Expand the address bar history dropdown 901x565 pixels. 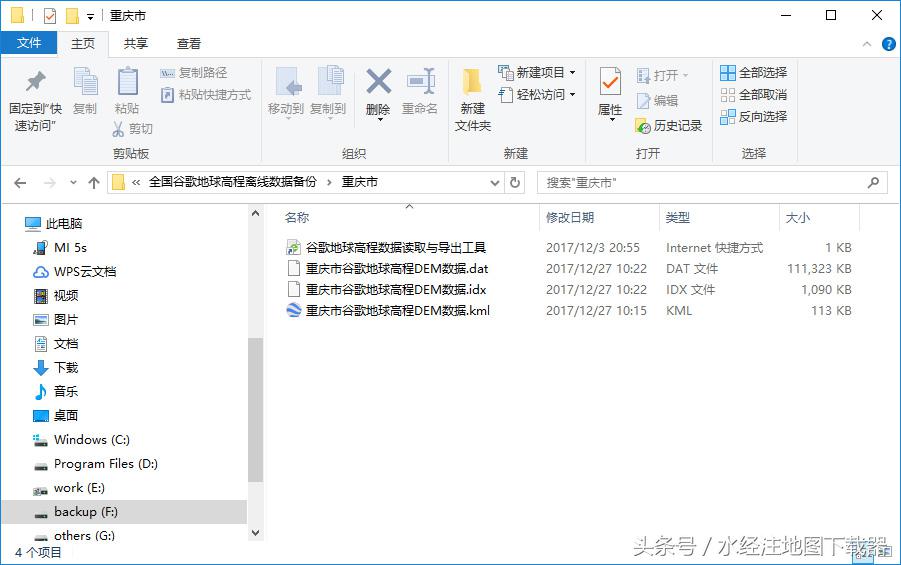[495, 183]
